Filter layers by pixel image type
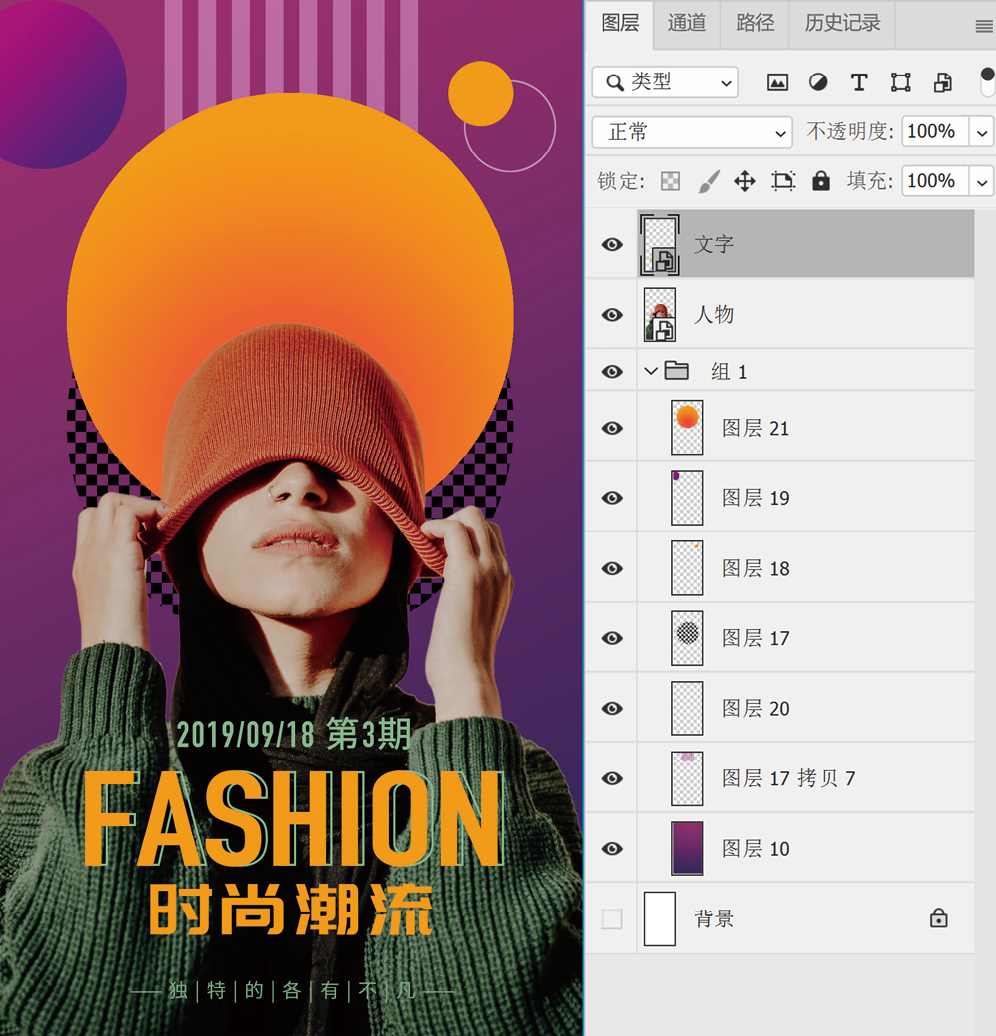996x1036 pixels. click(777, 83)
